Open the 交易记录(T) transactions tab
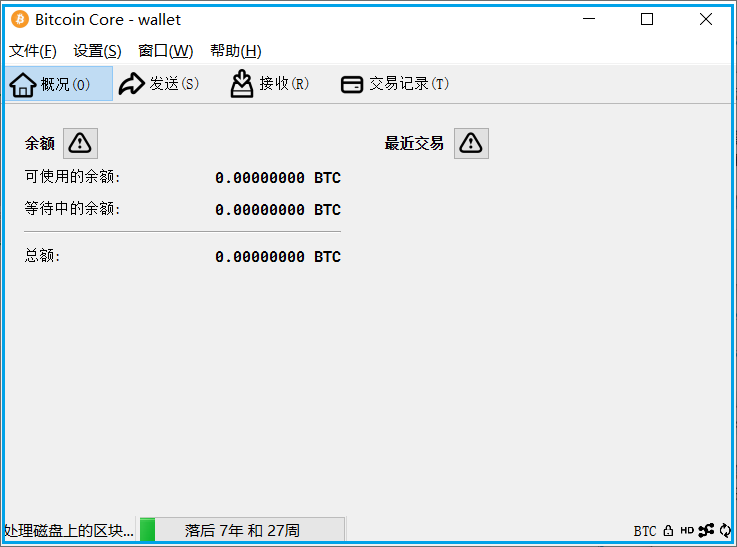Viewport: 737px width, 547px height. click(395, 84)
